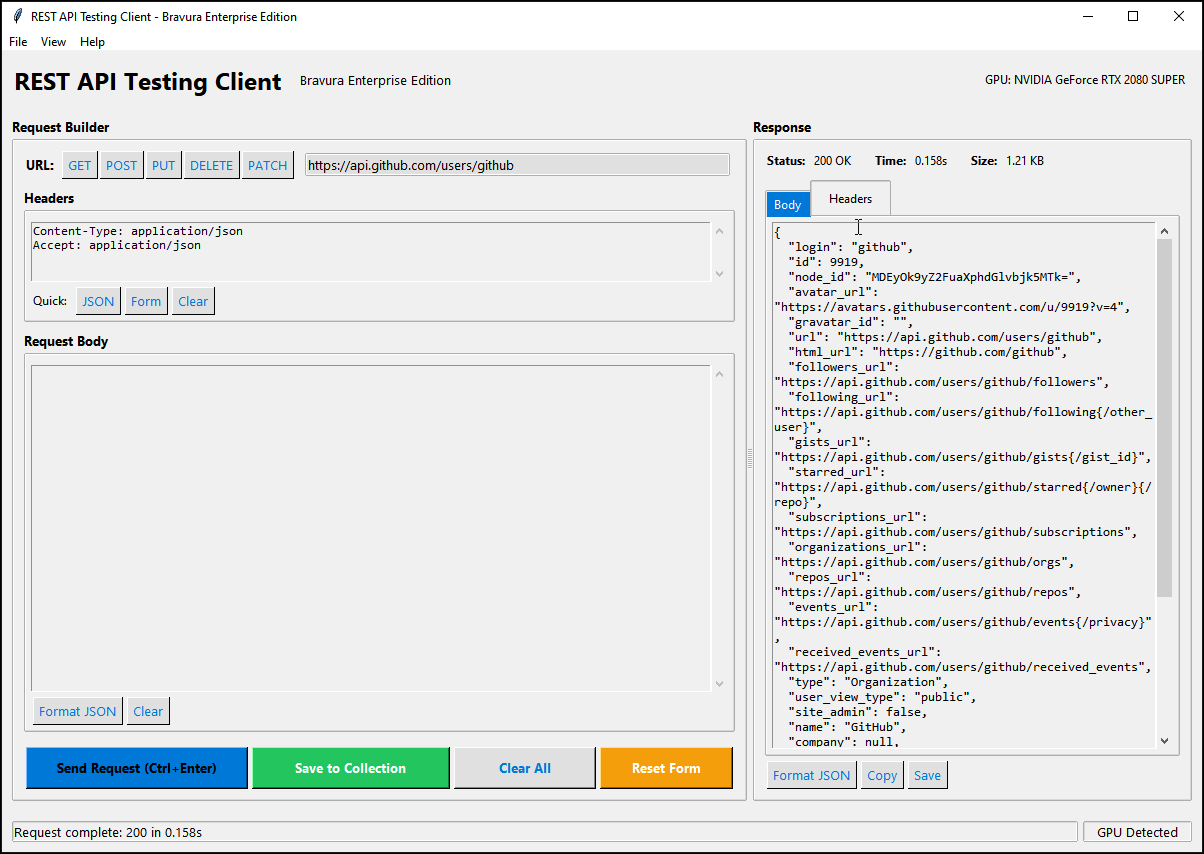Switch to the Body response tab

coord(788,204)
